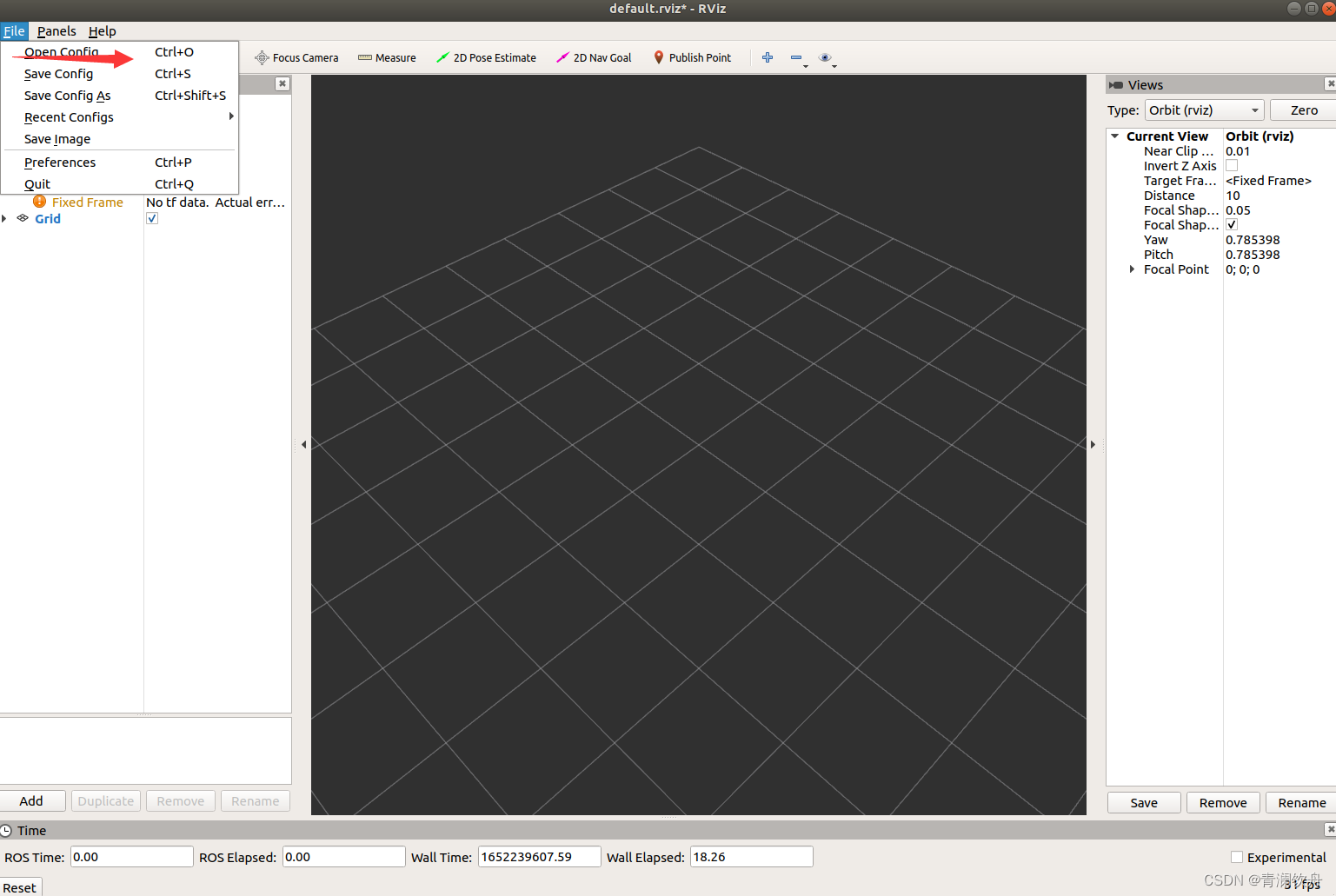The width and height of the screenshot is (1336, 896).
Task: Click the Pitch value 0.785398
Action: pos(1253,255)
